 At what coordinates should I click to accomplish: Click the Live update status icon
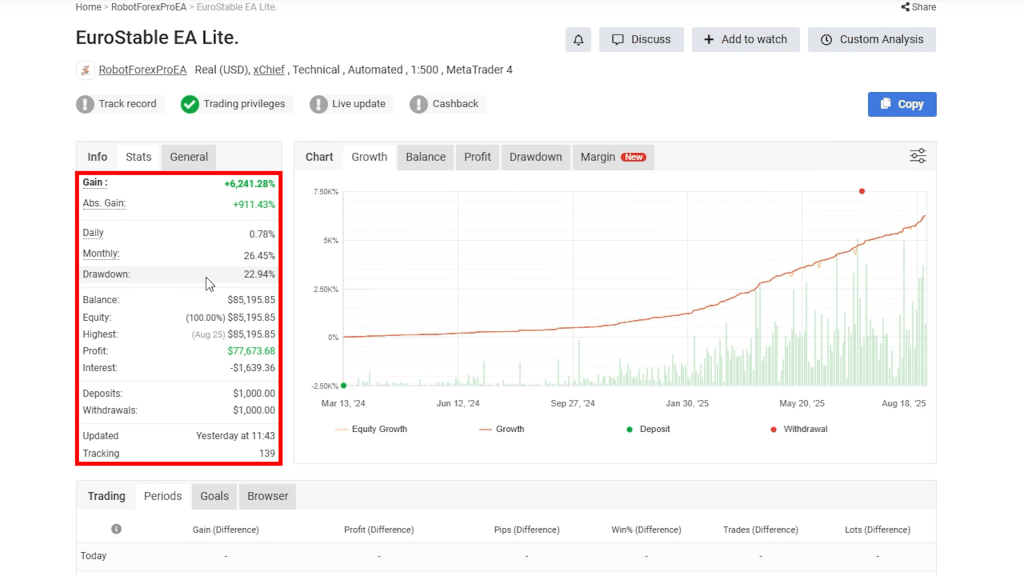click(318, 104)
